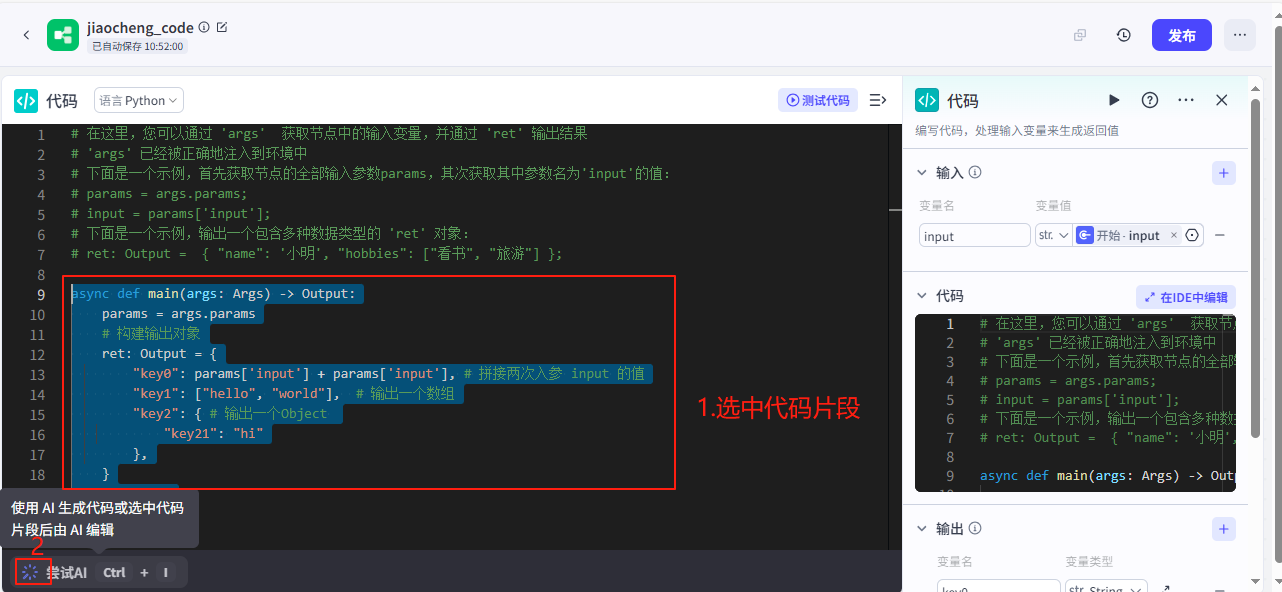Click the # 构建输出对象 comment line
1282x592 pixels.
tap(151, 334)
